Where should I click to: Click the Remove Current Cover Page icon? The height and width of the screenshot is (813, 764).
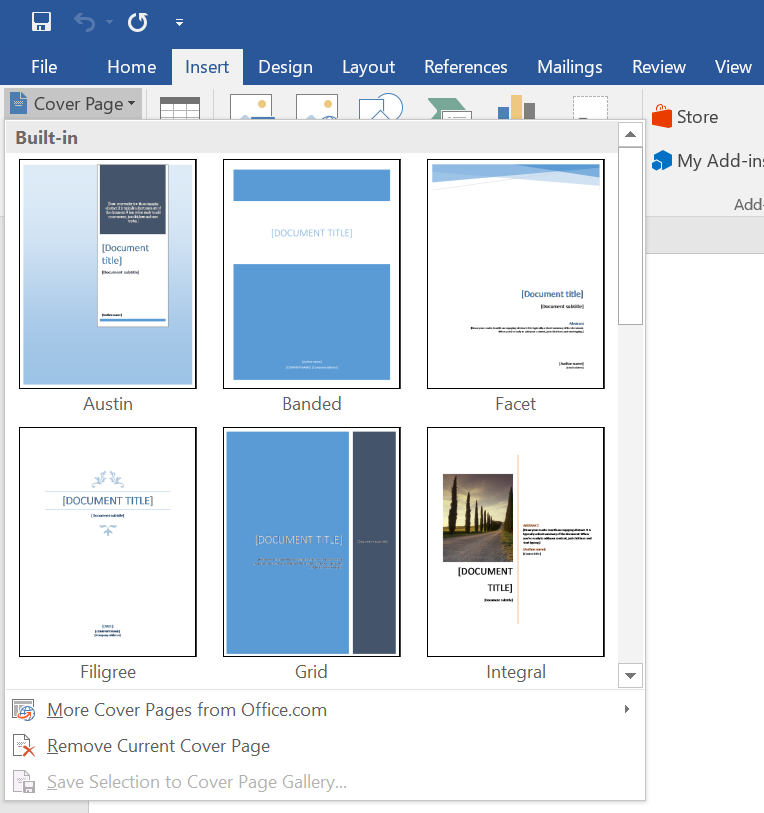[x=24, y=746]
